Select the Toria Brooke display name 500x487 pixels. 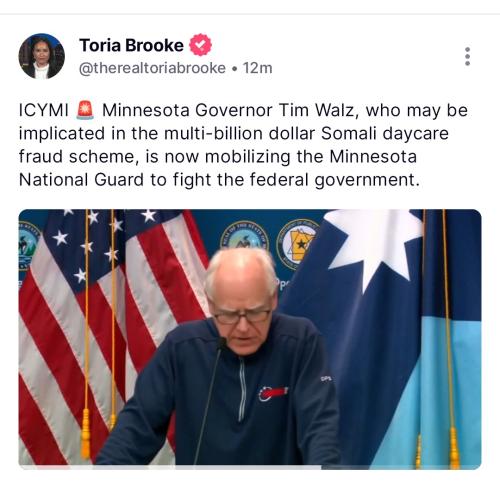[131, 45]
